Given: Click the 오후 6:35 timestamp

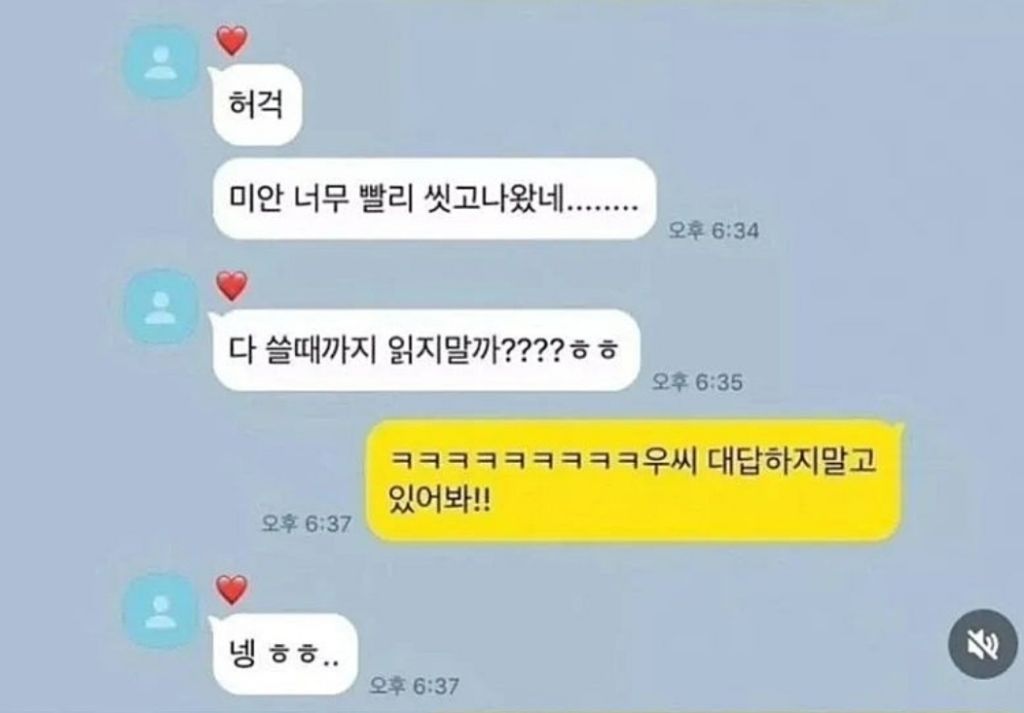Looking at the screenshot, I should [697, 382].
